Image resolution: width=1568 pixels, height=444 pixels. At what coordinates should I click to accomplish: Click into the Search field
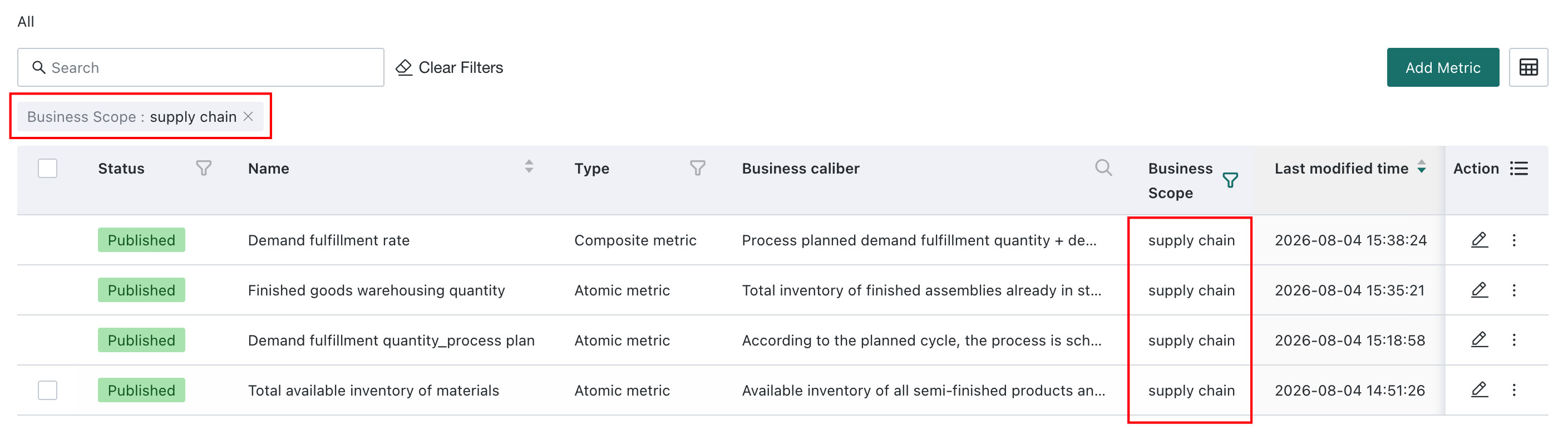(x=201, y=67)
